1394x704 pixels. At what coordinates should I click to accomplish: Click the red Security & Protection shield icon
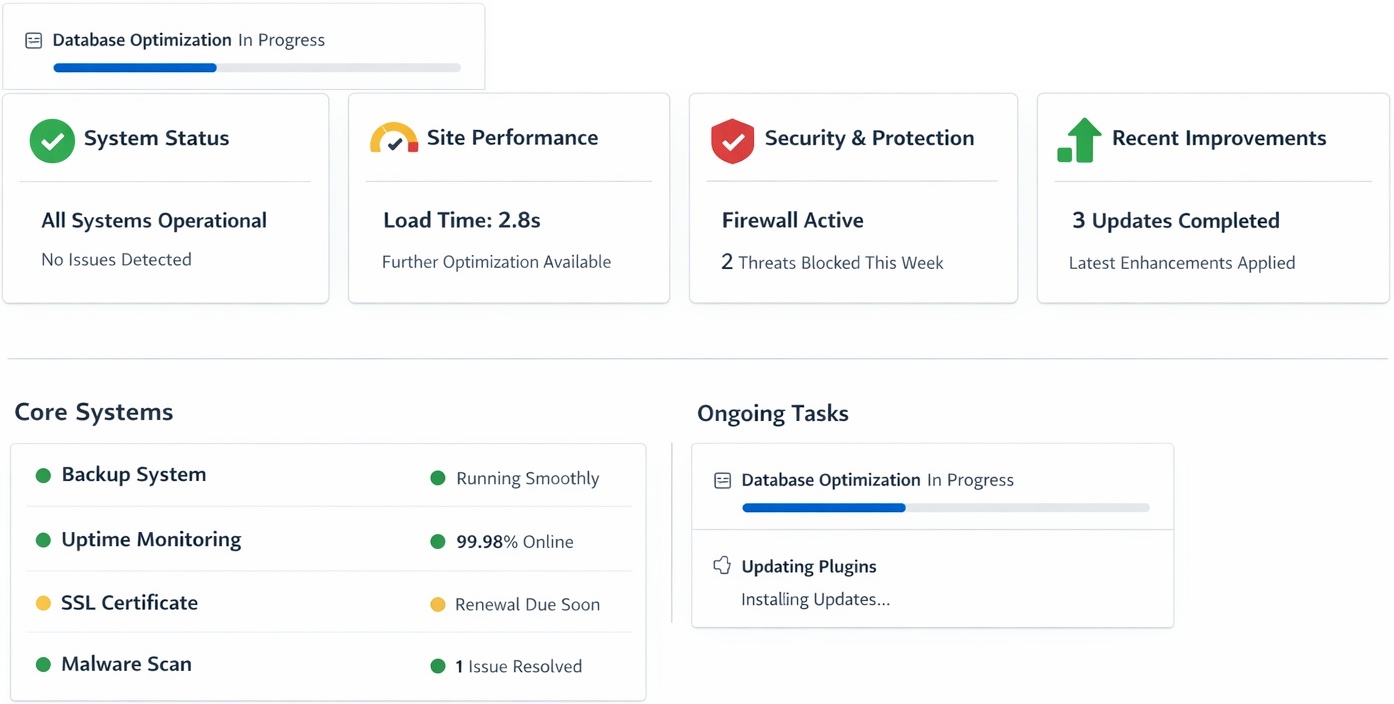pyautogui.click(x=732, y=141)
